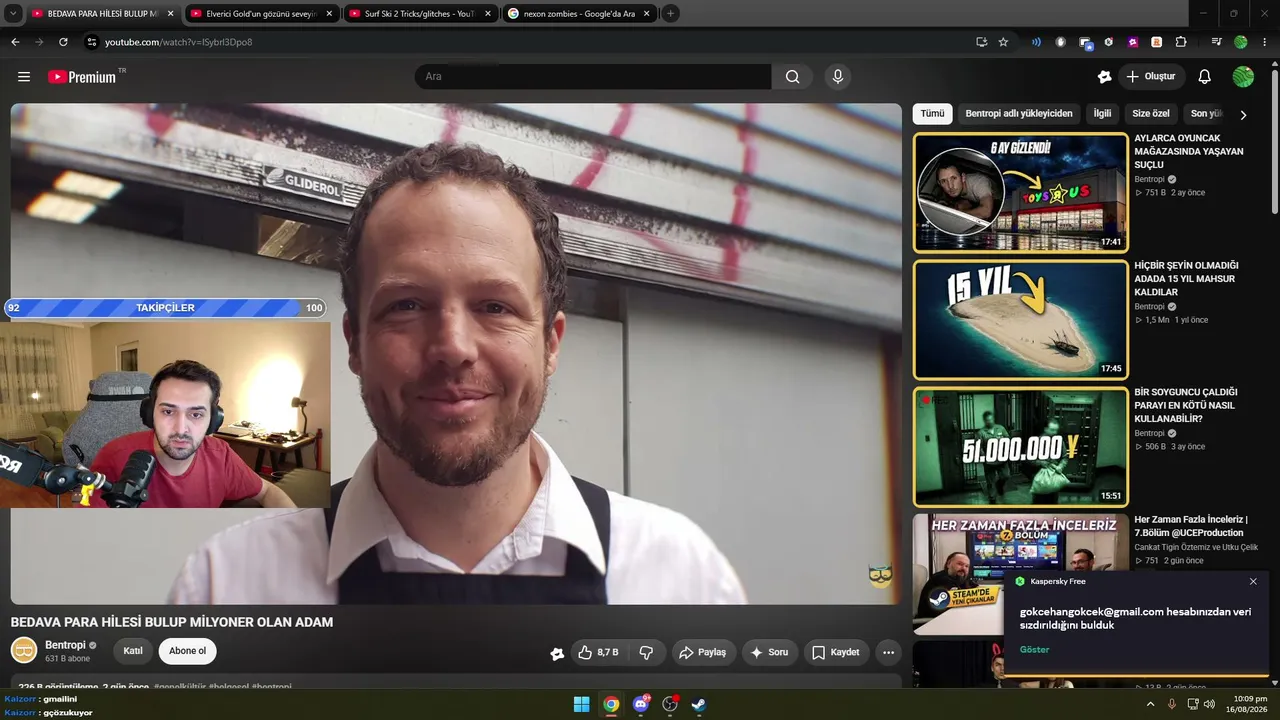Open the YouTube account avatar menu
Viewport: 1280px width, 720px height.
[1243, 77]
